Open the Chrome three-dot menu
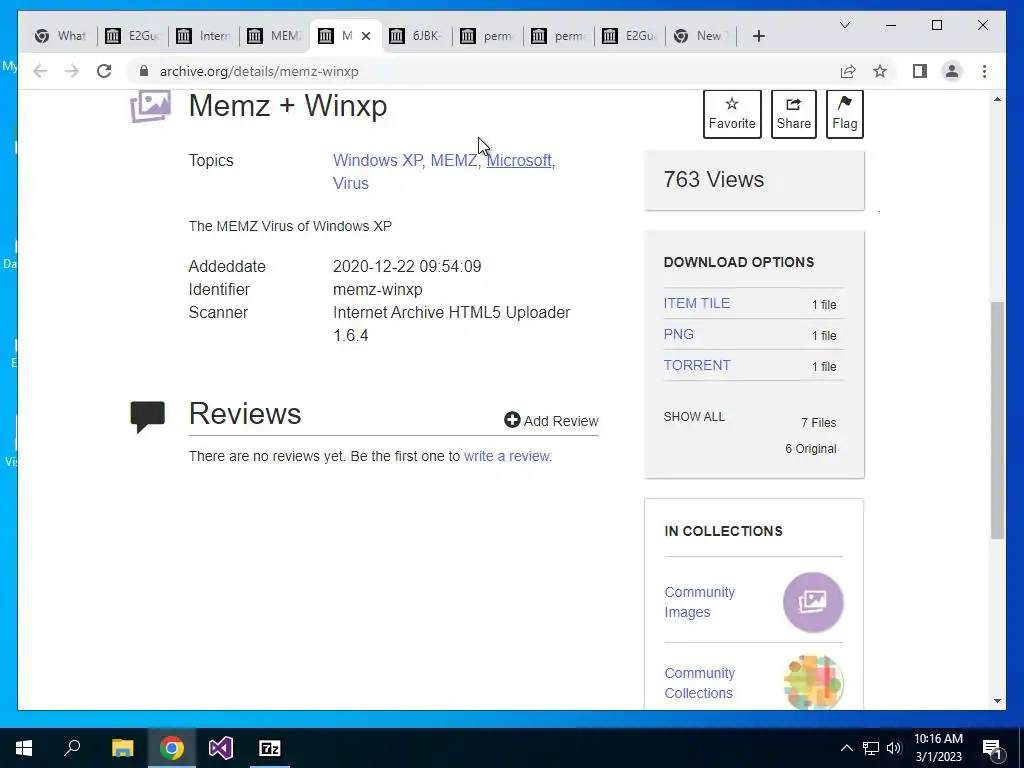The image size is (1024, 768). pos(984,71)
